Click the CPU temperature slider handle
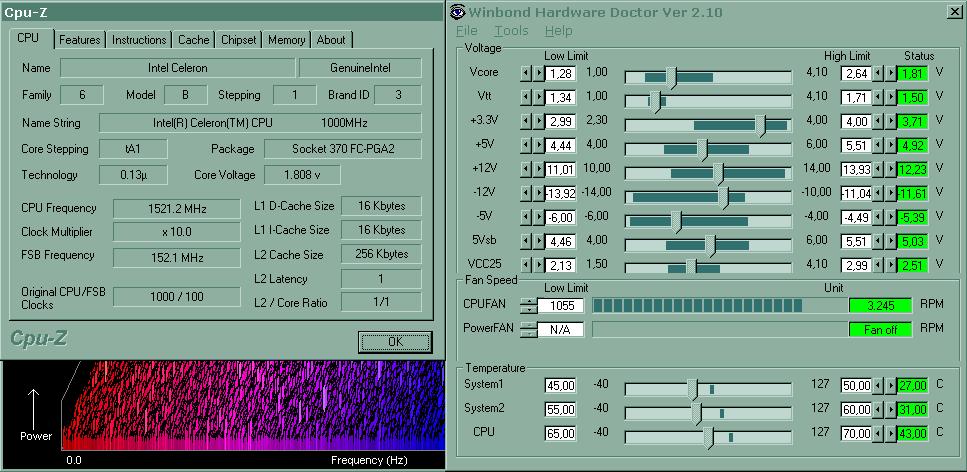Image resolution: width=967 pixels, height=472 pixels. (x=709, y=438)
